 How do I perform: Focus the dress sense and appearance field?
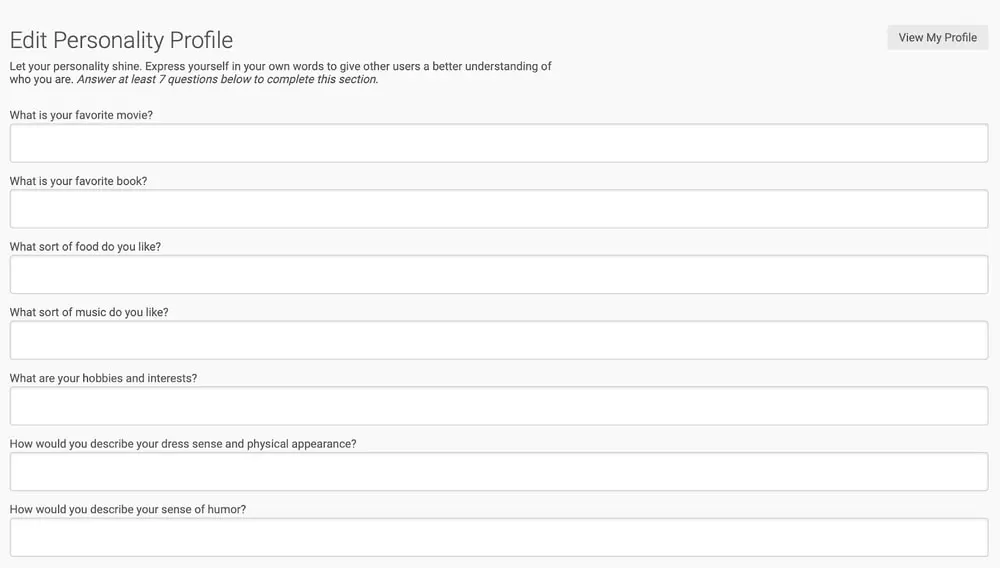(x=499, y=472)
